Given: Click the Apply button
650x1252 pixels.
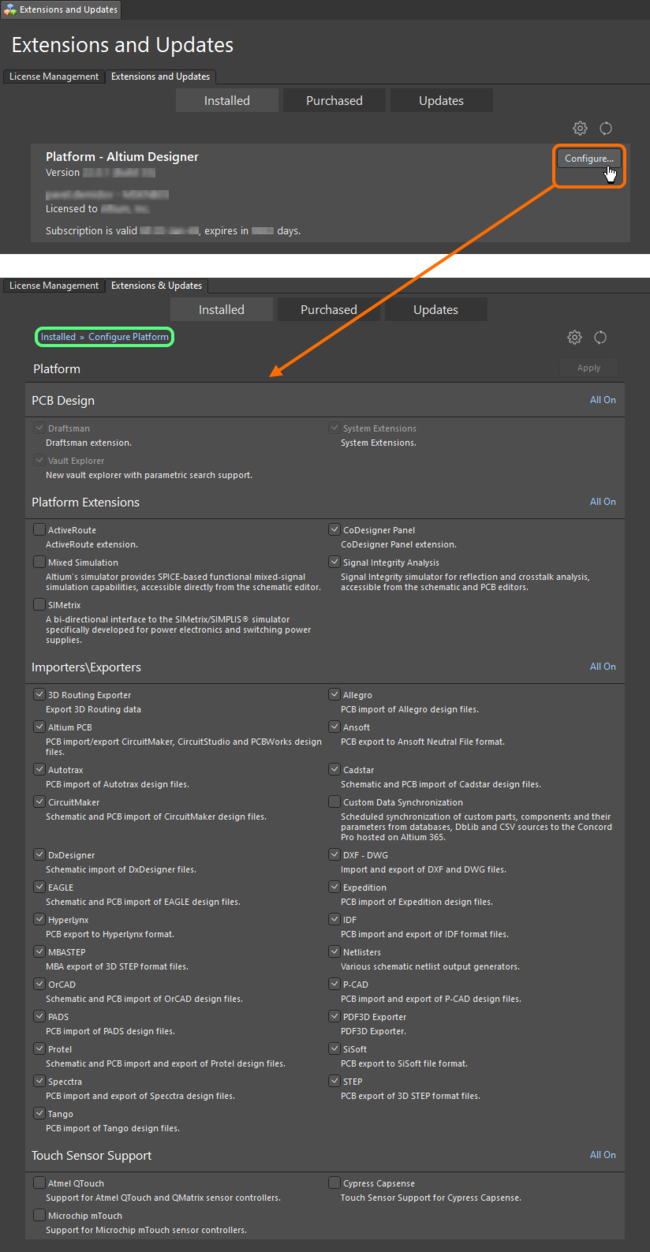Looking at the screenshot, I should [x=588, y=368].
